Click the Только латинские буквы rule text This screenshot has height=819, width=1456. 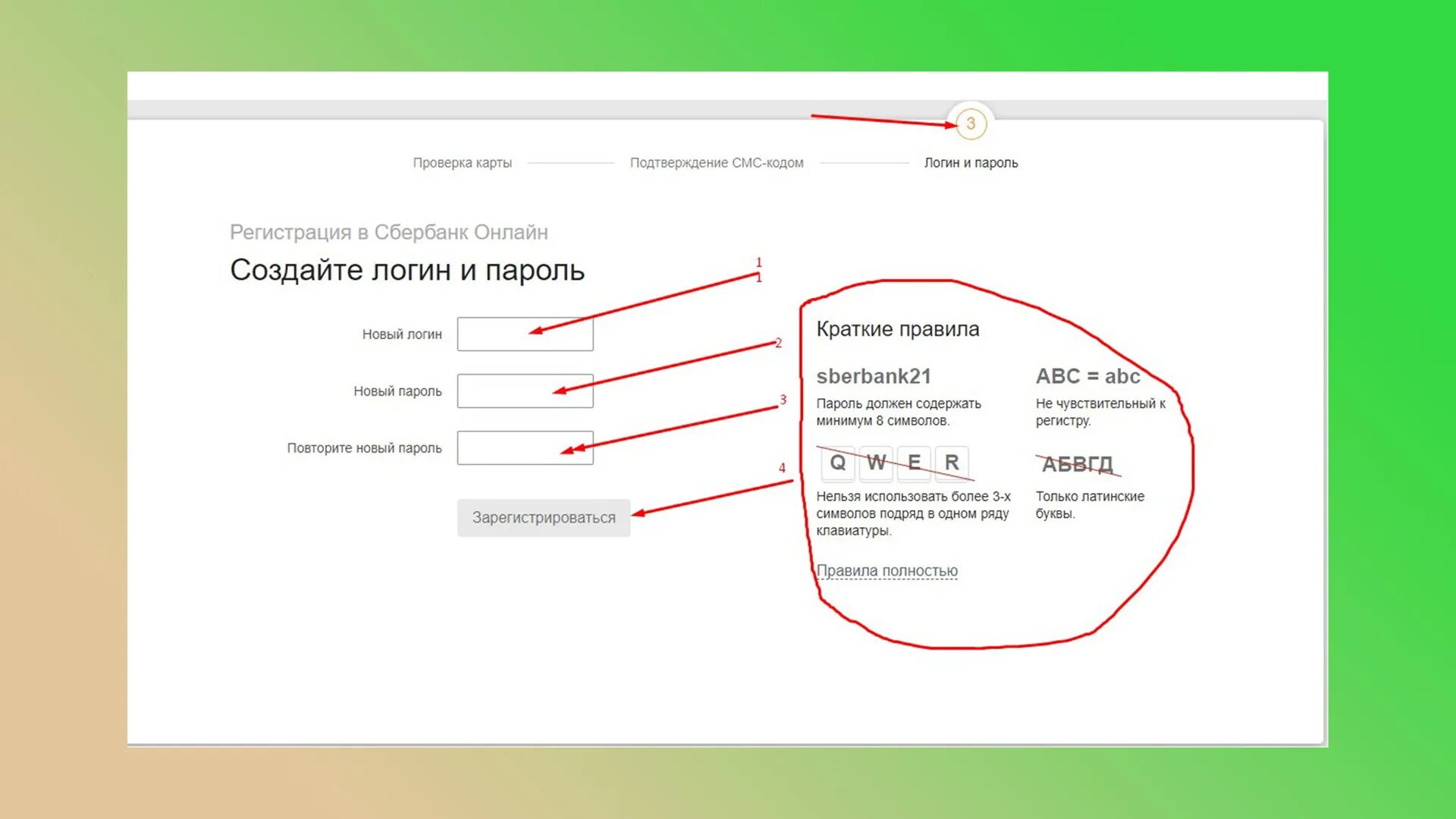coord(1090,505)
